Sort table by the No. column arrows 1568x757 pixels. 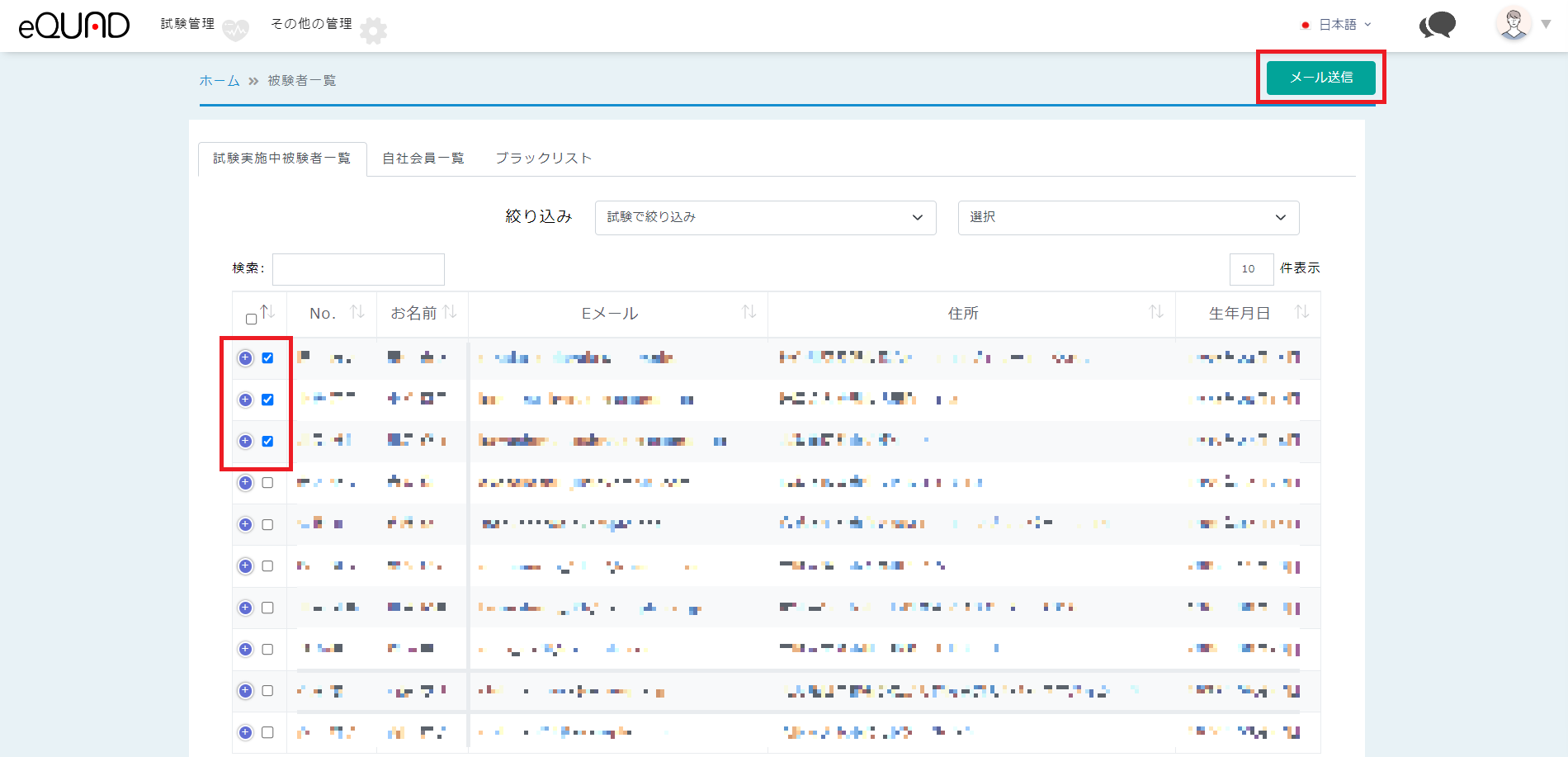click(x=357, y=312)
